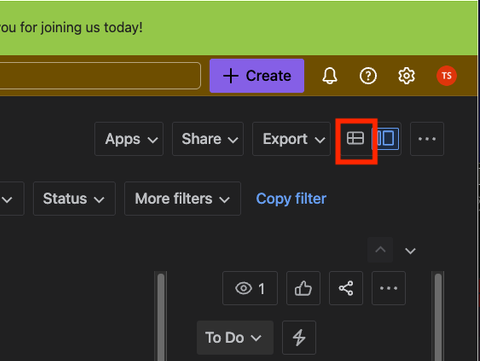Image resolution: width=480 pixels, height=361 pixels.
Task: Open the automation lightning bolt icon
Action: pyautogui.click(x=299, y=338)
